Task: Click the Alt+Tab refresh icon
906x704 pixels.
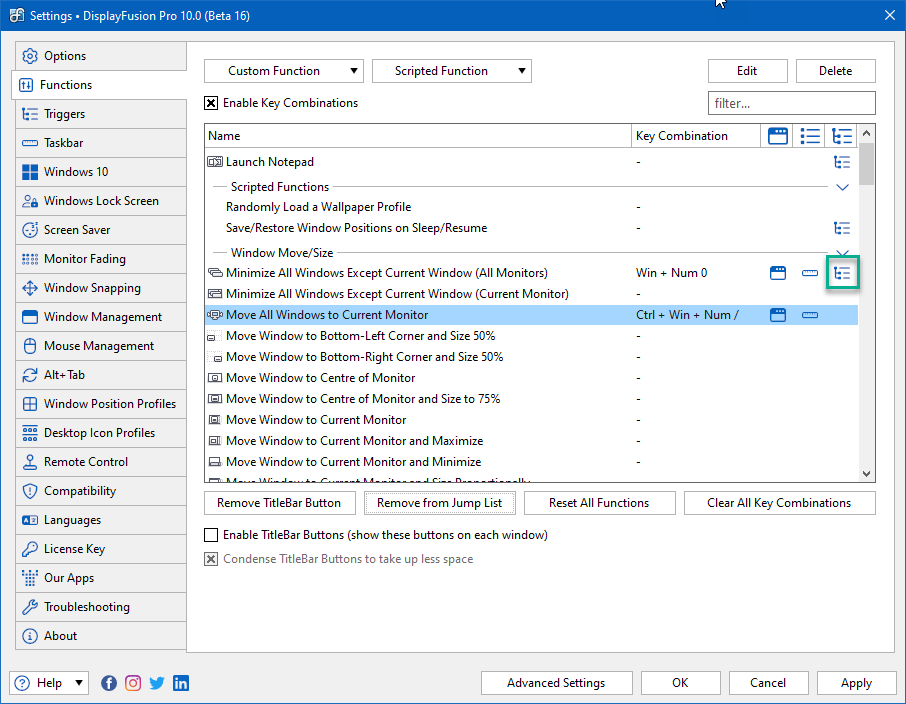Action: coord(29,375)
